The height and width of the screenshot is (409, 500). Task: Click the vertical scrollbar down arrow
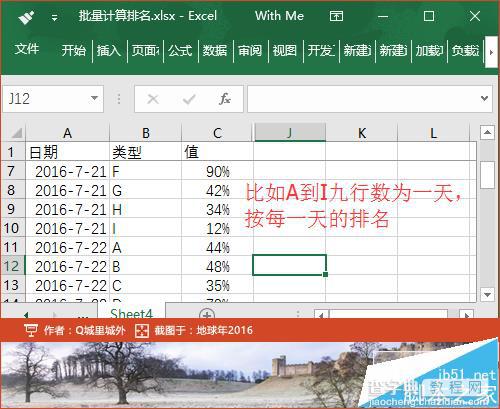[487, 294]
